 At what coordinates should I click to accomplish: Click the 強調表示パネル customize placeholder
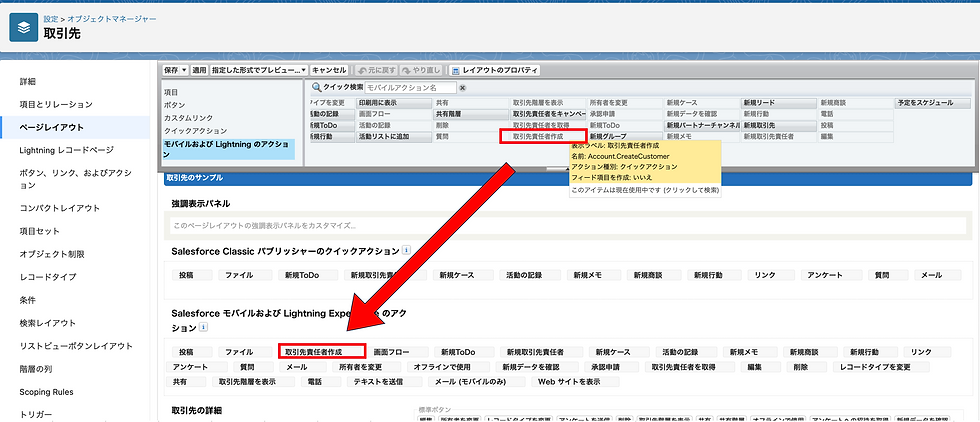pos(570,226)
